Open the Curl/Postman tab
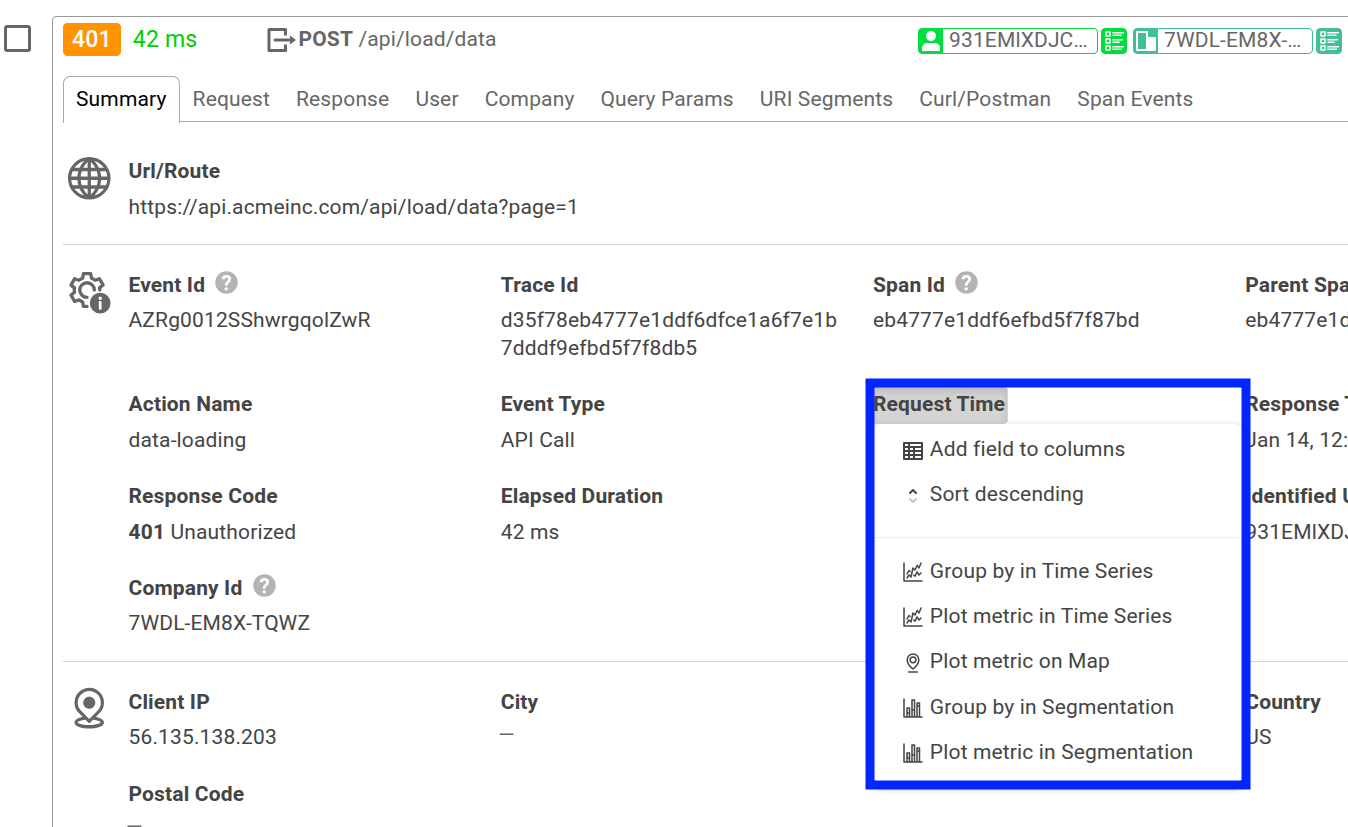The image size is (1348, 827). pos(984,98)
